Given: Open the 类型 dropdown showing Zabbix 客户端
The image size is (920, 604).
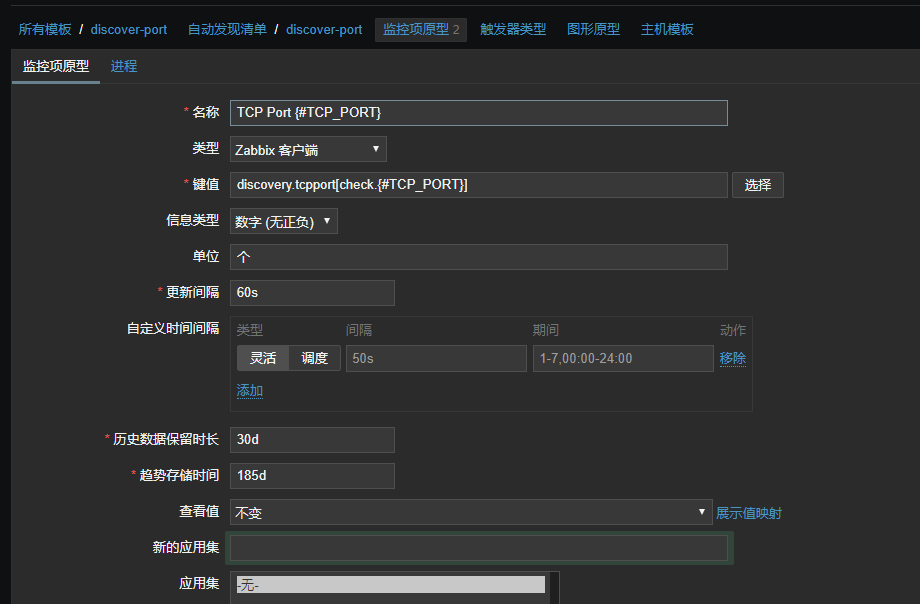Looking at the screenshot, I should click(x=308, y=149).
